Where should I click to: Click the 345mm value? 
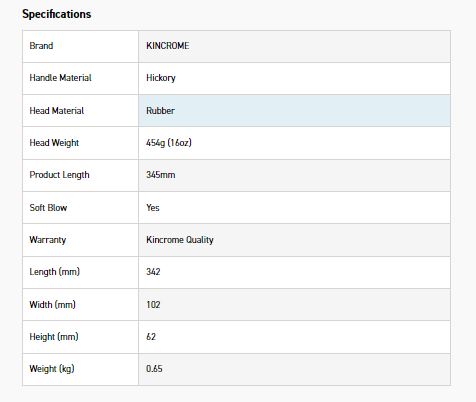pos(160,175)
